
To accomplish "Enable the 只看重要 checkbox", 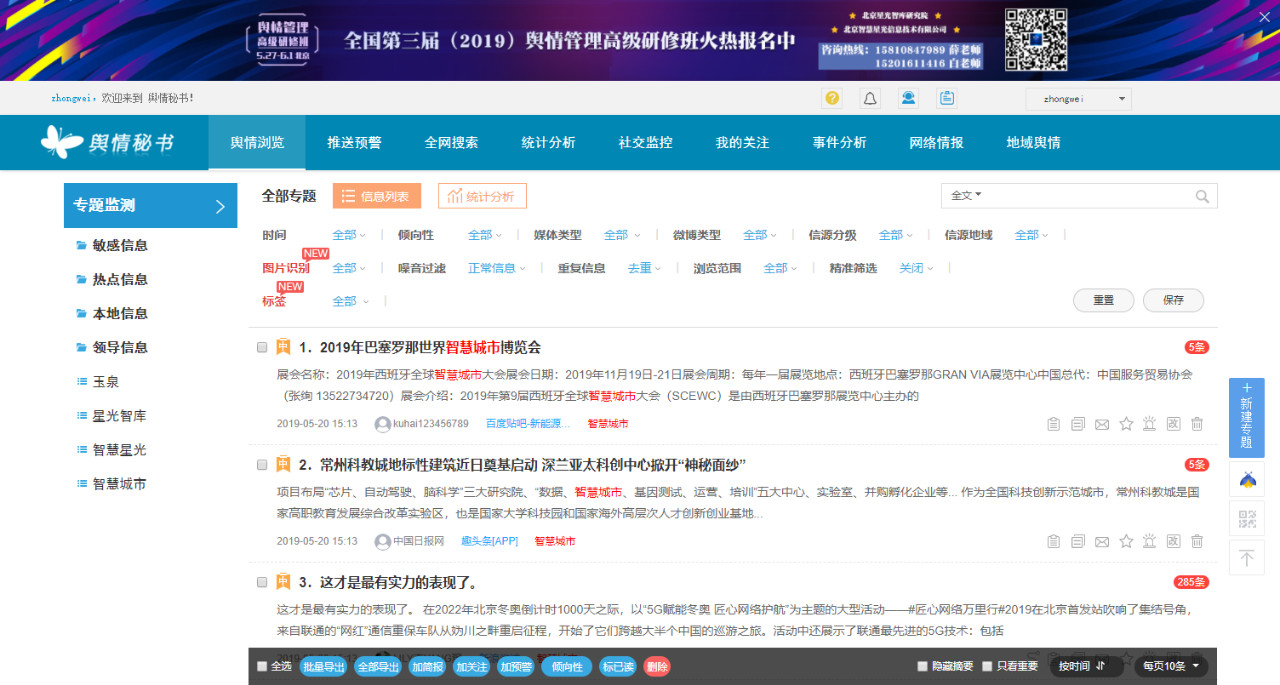I will (987, 666).
